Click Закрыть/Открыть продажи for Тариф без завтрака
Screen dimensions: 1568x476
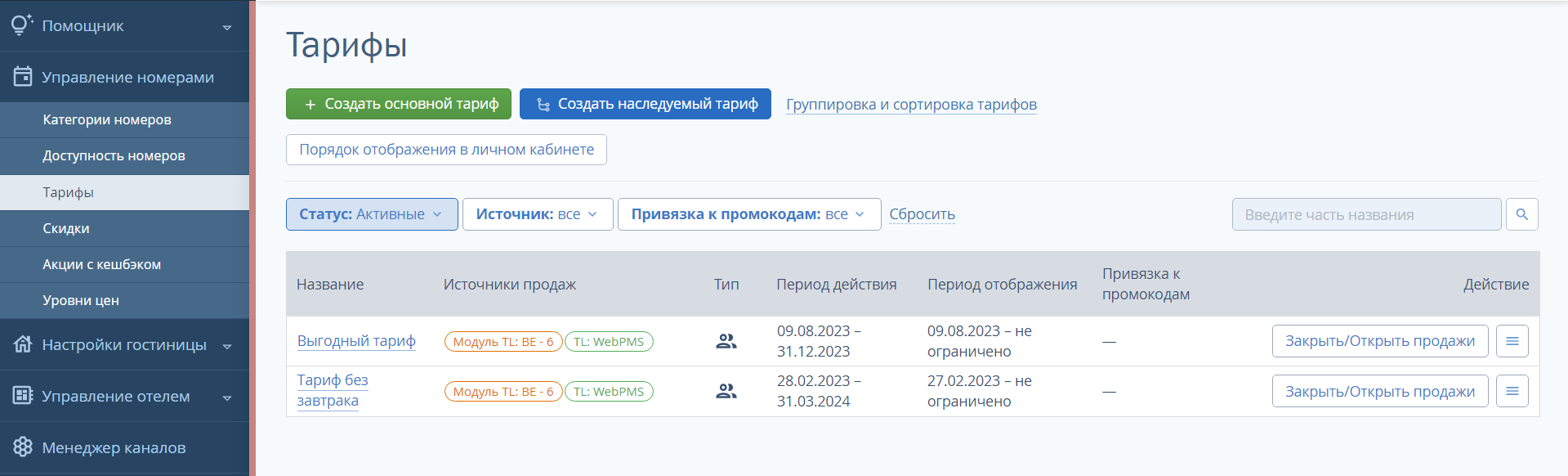[x=1380, y=391]
